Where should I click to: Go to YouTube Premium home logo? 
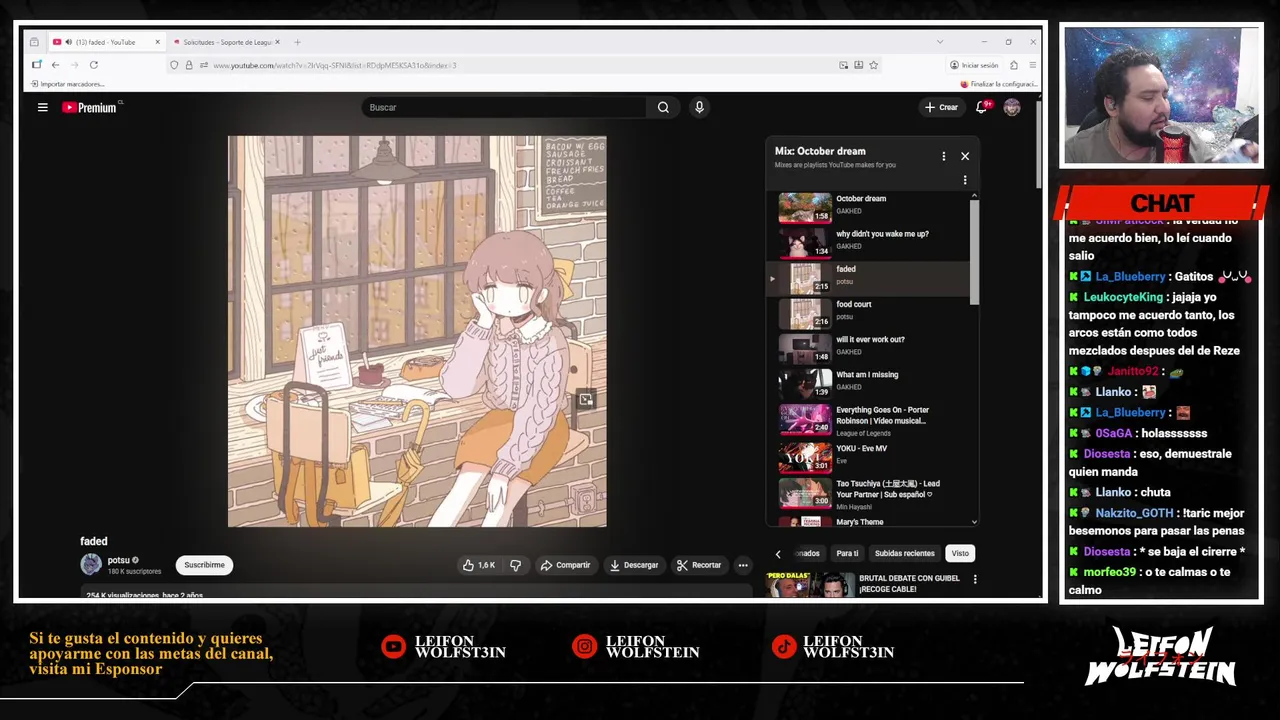click(91, 107)
